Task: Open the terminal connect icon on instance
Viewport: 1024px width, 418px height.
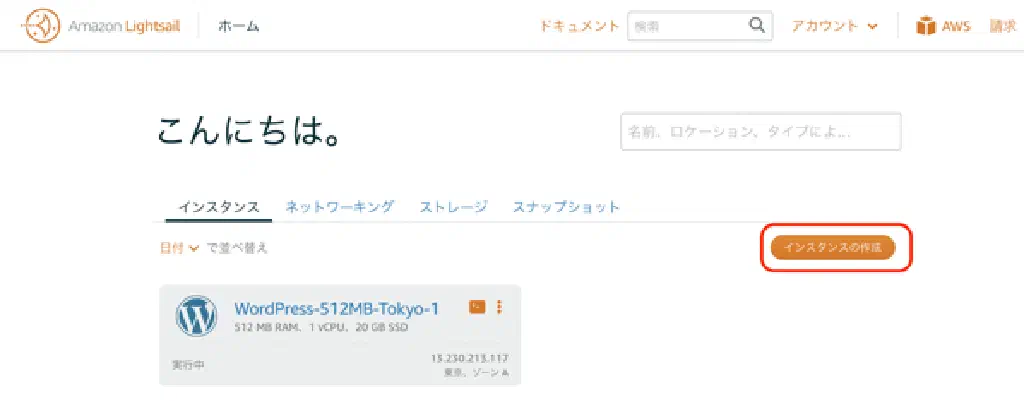Action: click(477, 306)
